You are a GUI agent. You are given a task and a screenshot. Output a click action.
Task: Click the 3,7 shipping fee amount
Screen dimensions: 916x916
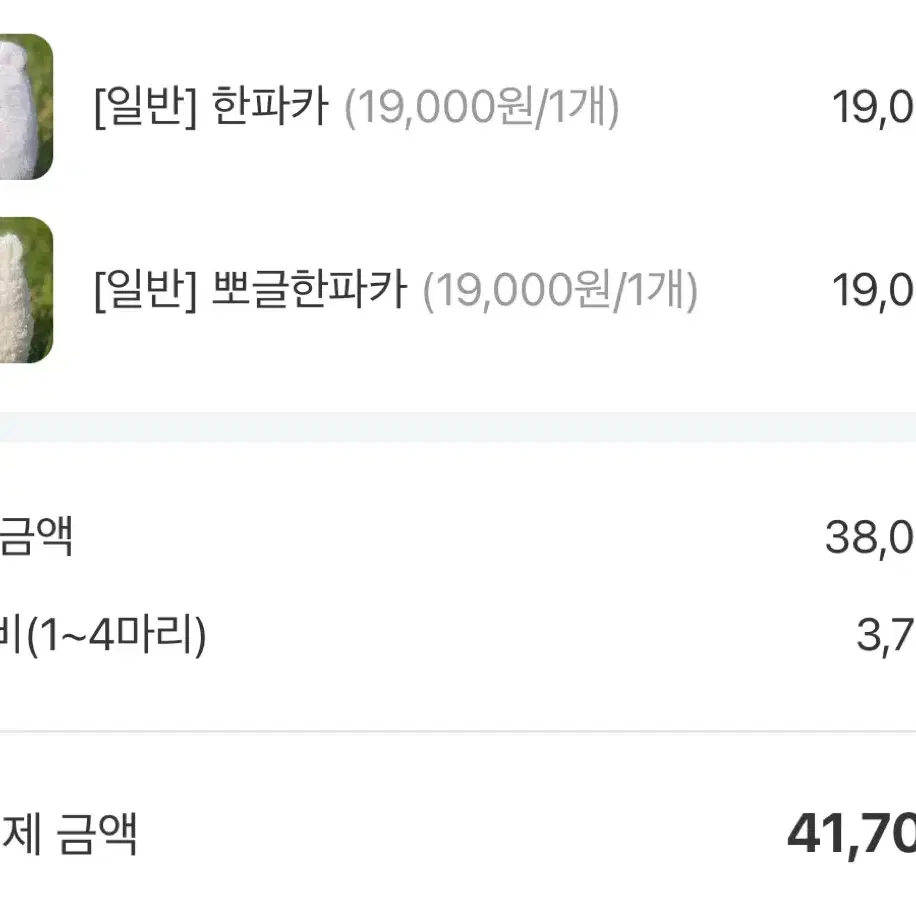tap(886, 636)
